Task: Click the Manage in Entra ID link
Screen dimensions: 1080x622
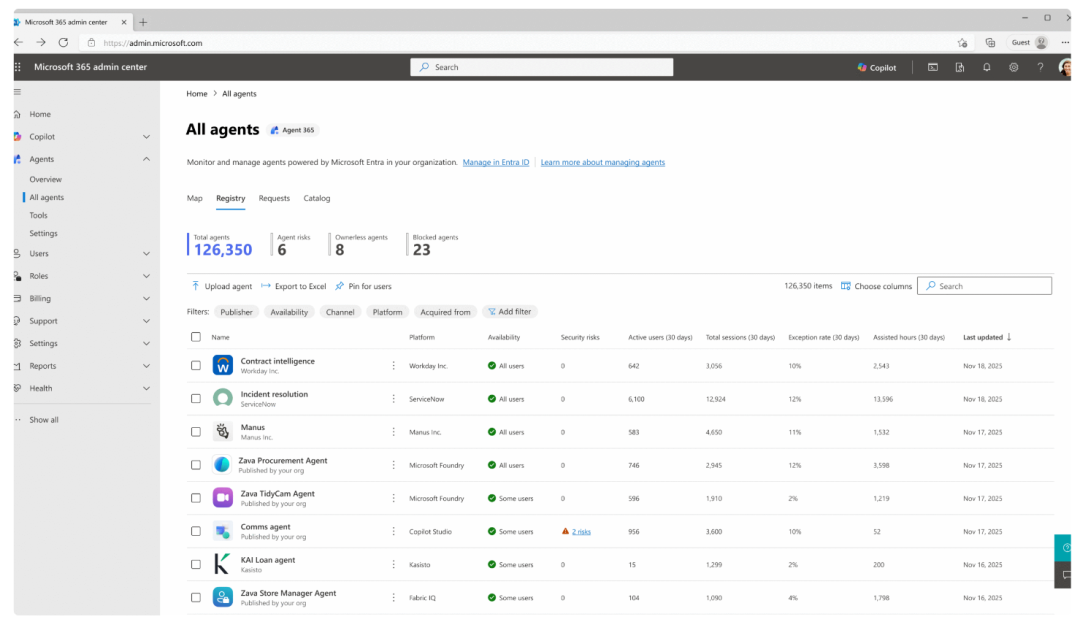Action: pos(496,163)
